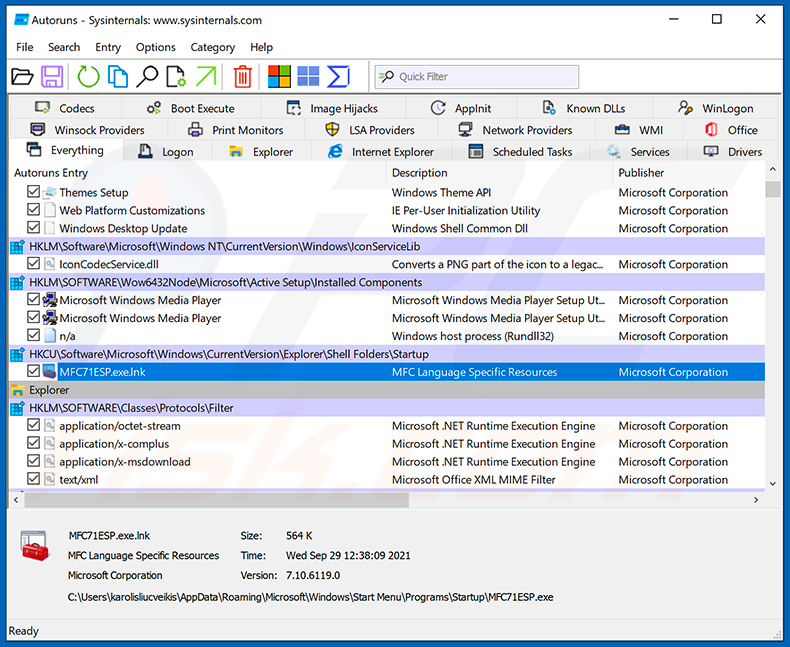Click the Explorer folder section icon

click(x=18, y=390)
